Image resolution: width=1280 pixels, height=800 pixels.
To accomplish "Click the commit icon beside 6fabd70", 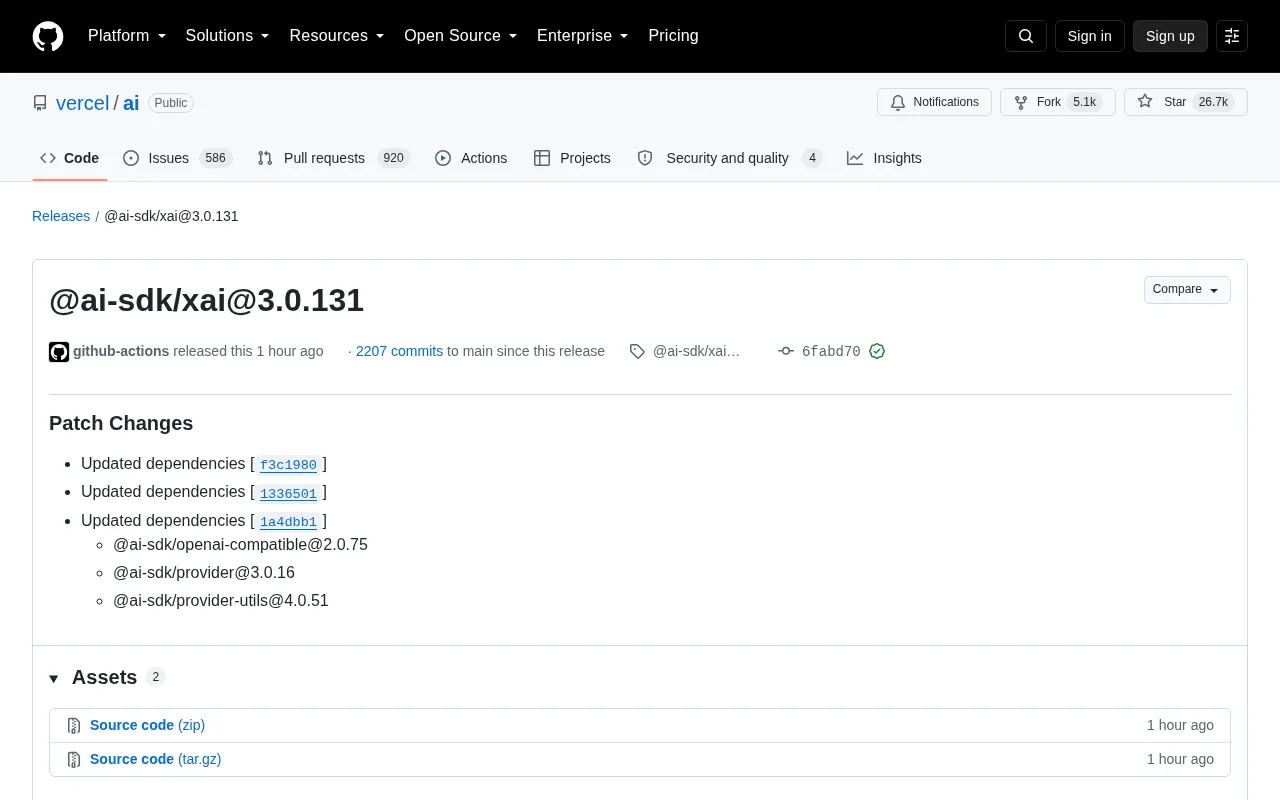I will click(786, 351).
